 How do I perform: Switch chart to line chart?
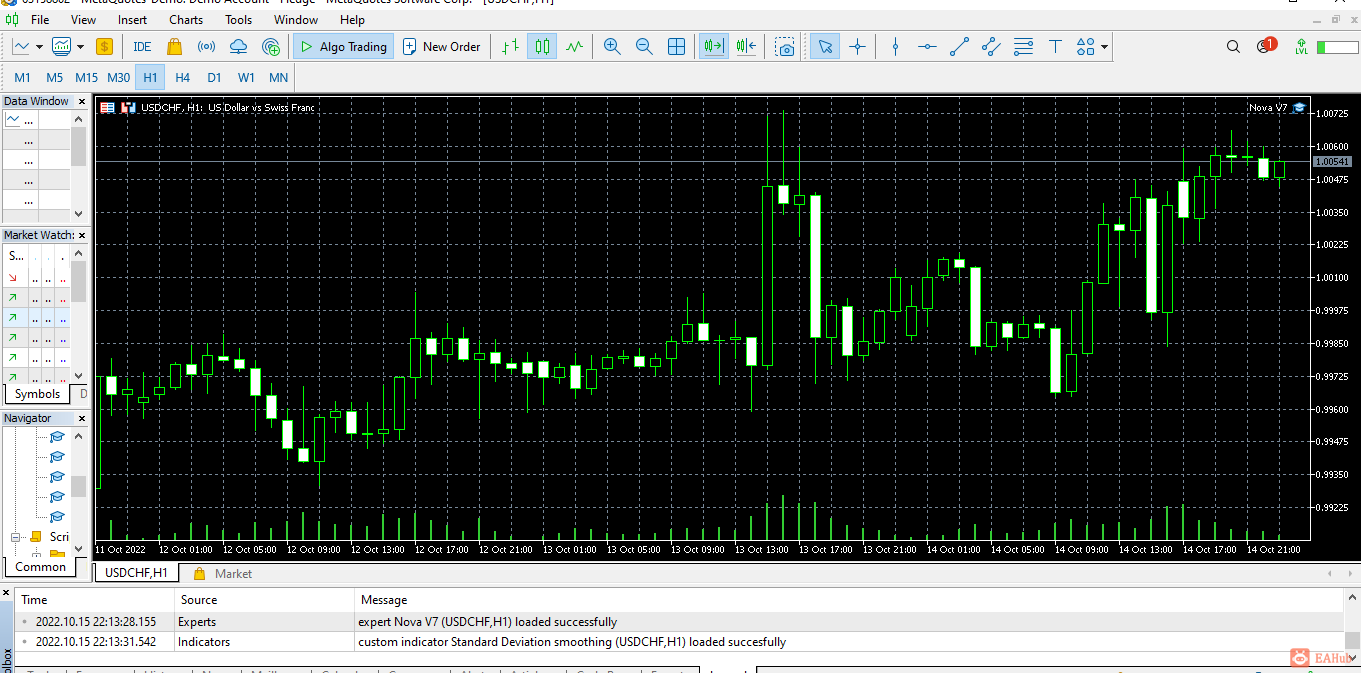pyautogui.click(x=574, y=46)
